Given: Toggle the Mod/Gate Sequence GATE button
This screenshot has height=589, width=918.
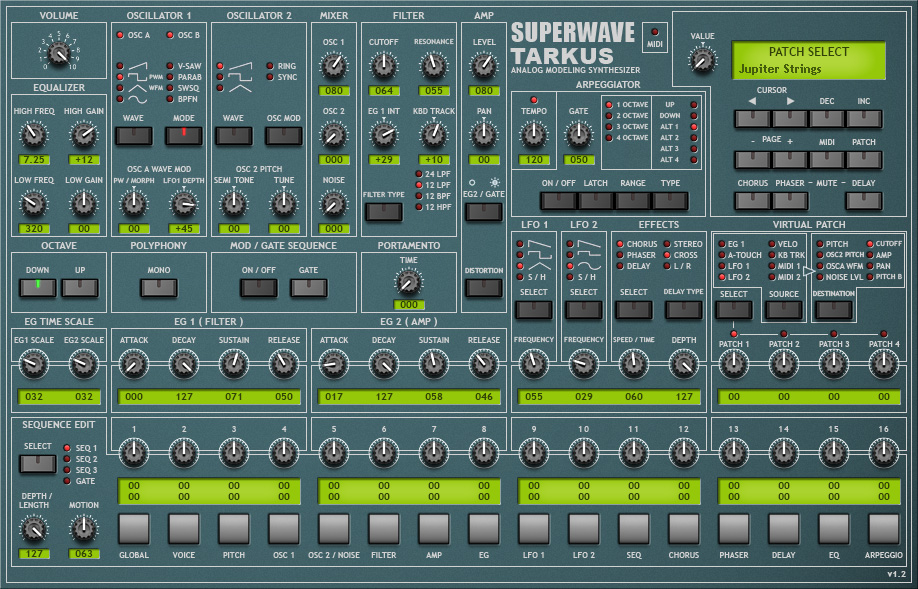Looking at the screenshot, I should point(309,287).
